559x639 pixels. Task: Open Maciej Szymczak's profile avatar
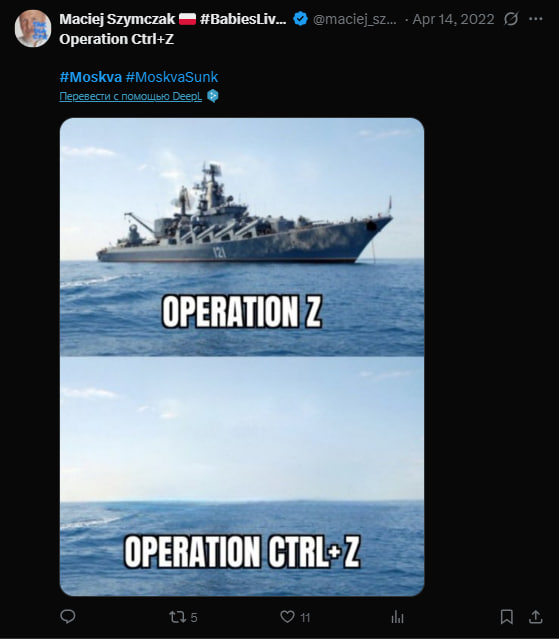coord(33,29)
